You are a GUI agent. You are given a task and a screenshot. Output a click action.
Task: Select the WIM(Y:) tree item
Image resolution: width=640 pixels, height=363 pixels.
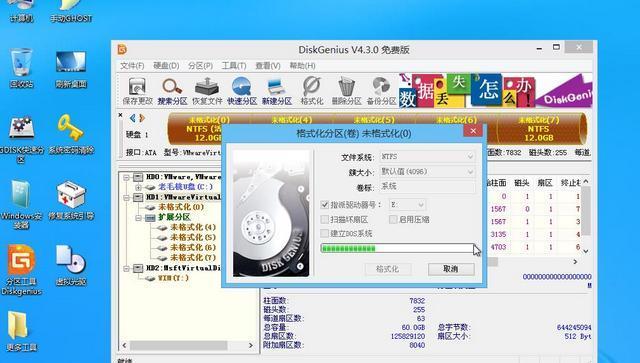tap(173, 278)
